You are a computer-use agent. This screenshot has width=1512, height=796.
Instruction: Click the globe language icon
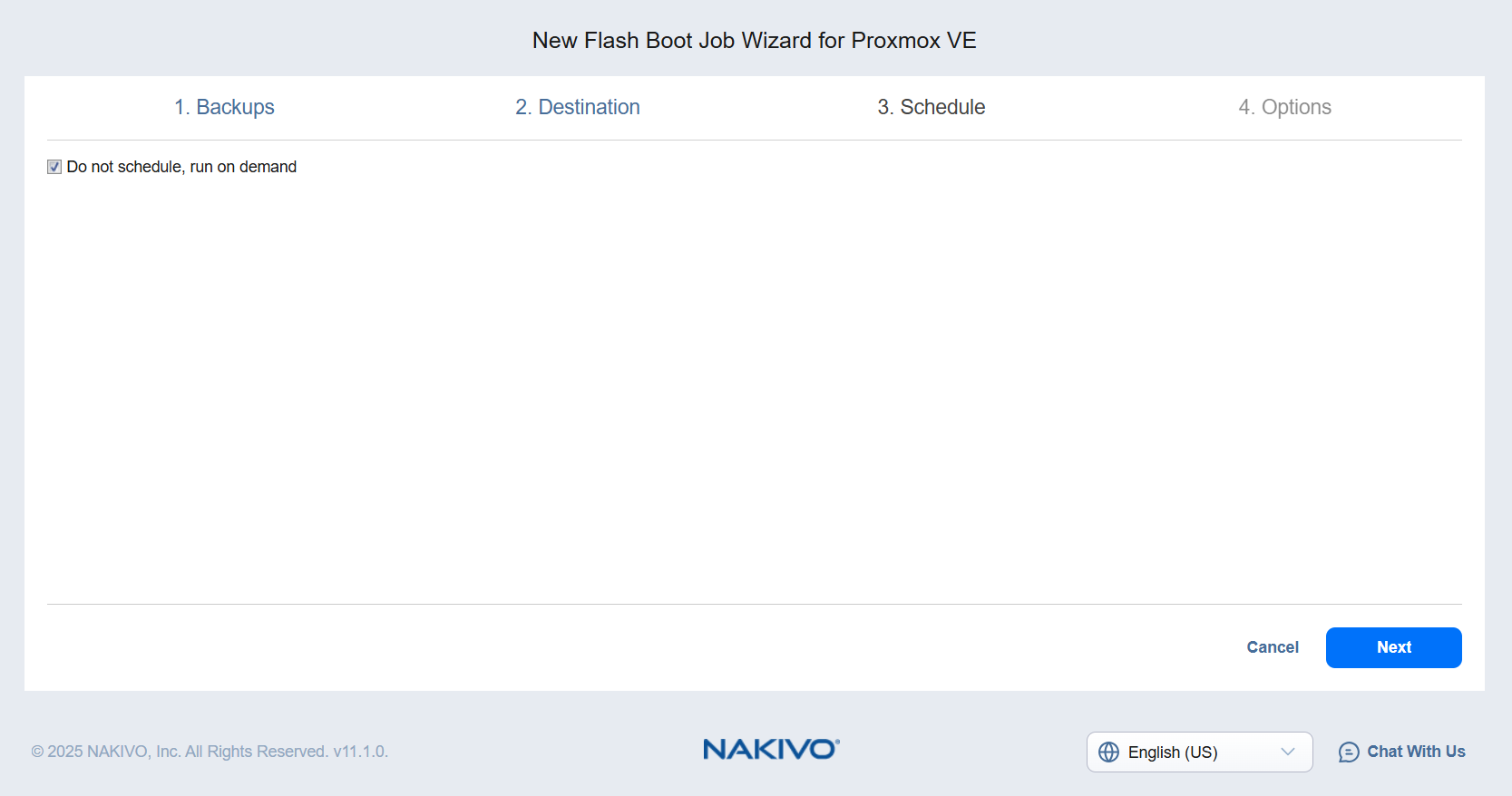[x=1108, y=752]
